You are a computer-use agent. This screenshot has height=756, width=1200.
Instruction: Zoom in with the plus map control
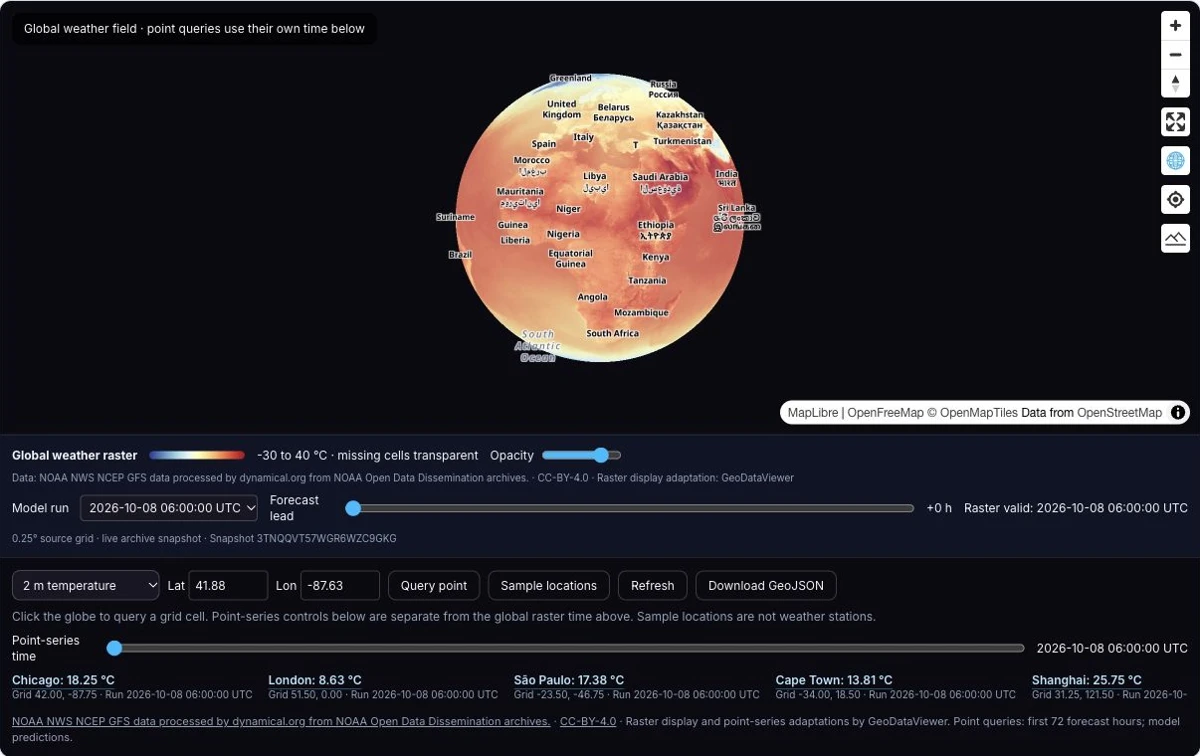(1175, 26)
